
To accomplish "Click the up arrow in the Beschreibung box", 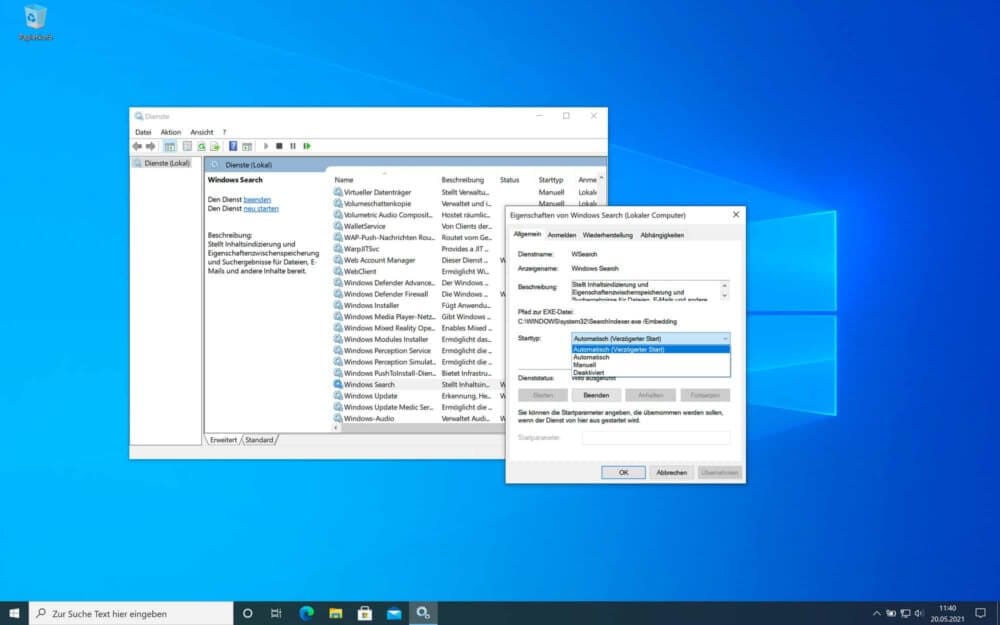I will click(x=724, y=284).
